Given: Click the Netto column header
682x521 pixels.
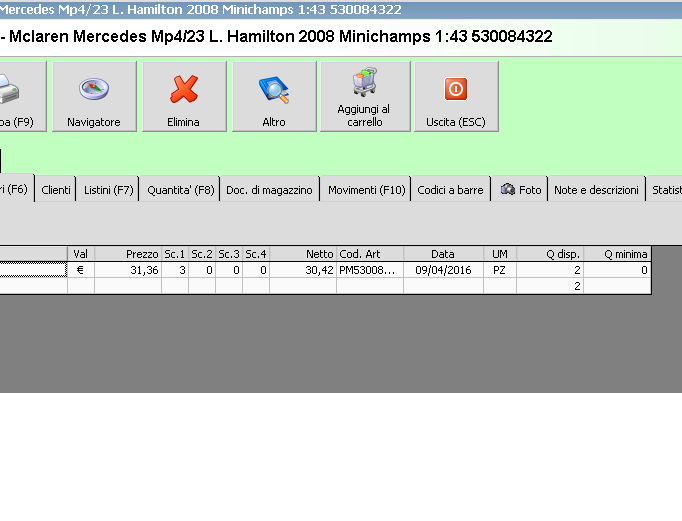Looking at the screenshot, I should (303, 254).
